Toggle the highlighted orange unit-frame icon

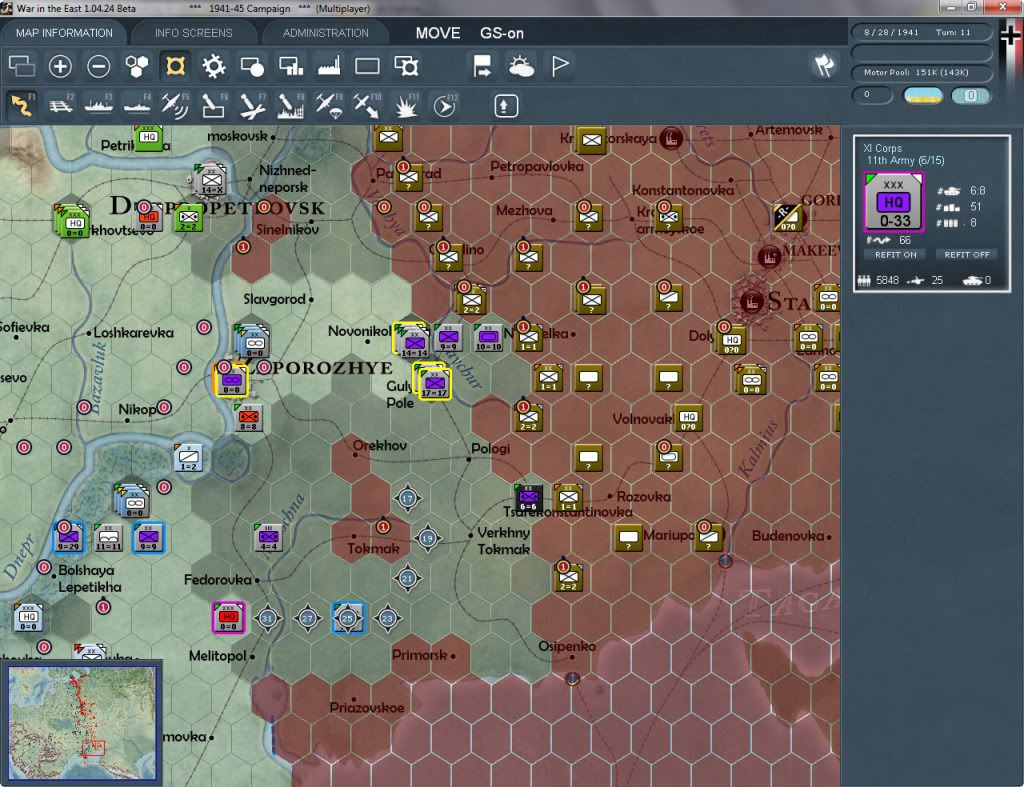[x=175, y=66]
